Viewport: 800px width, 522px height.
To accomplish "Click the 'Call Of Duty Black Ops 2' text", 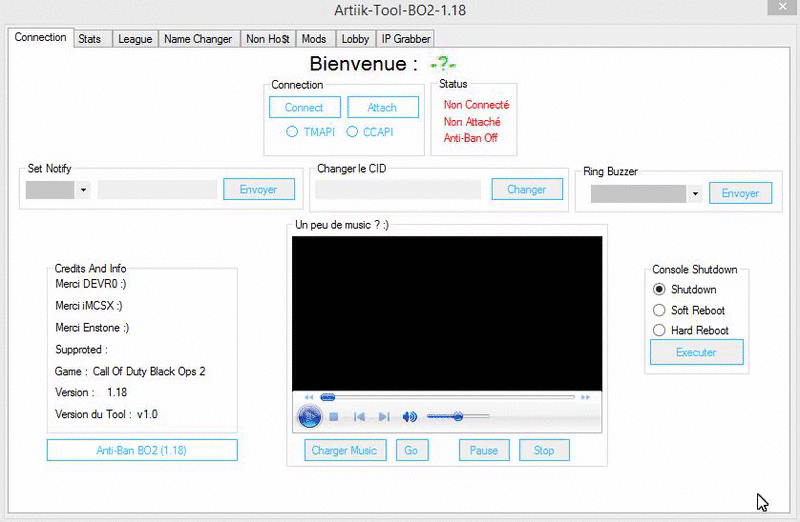I will pyautogui.click(x=149, y=371).
